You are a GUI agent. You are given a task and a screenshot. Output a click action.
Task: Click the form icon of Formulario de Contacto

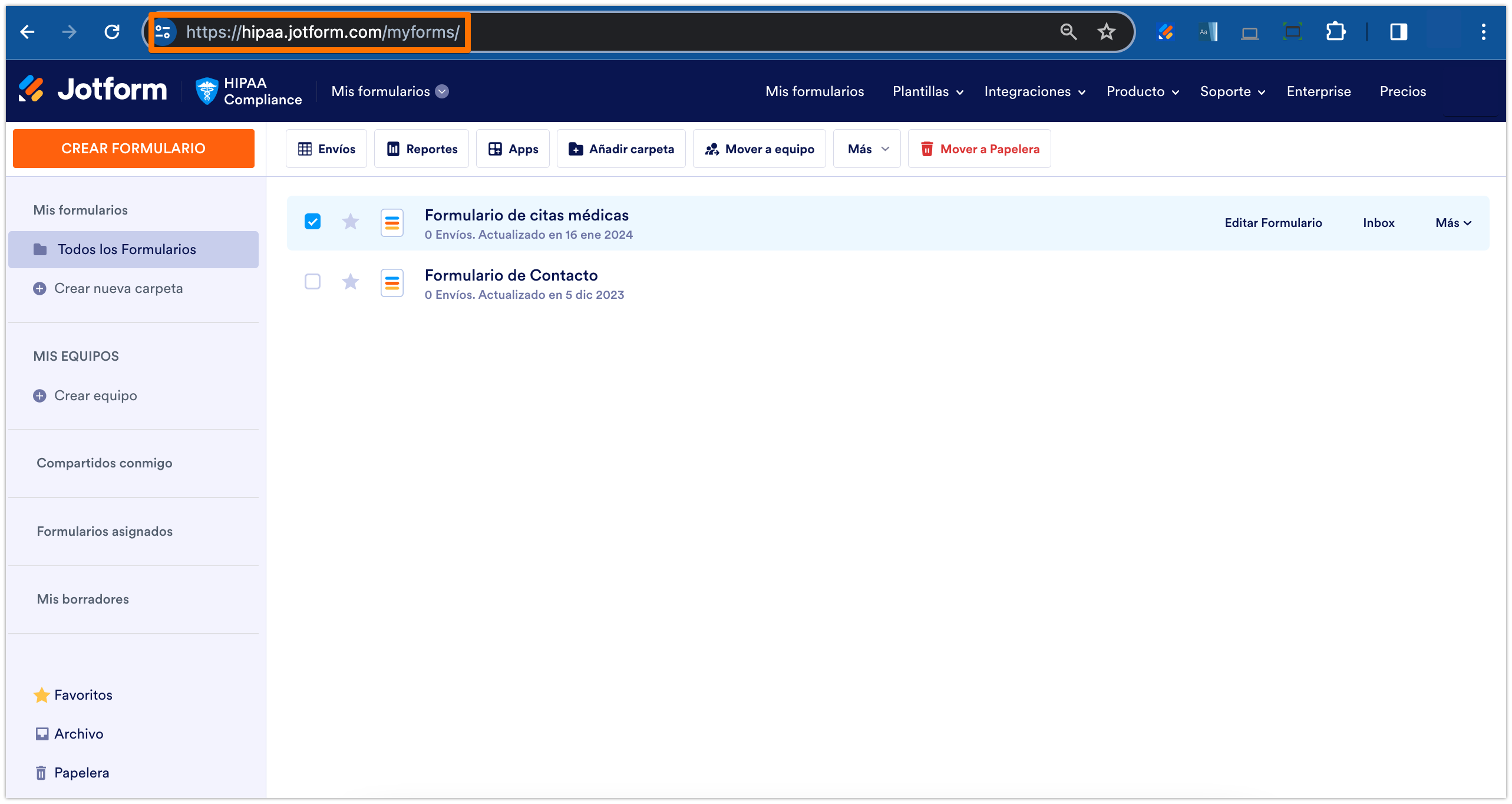pos(392,283)
